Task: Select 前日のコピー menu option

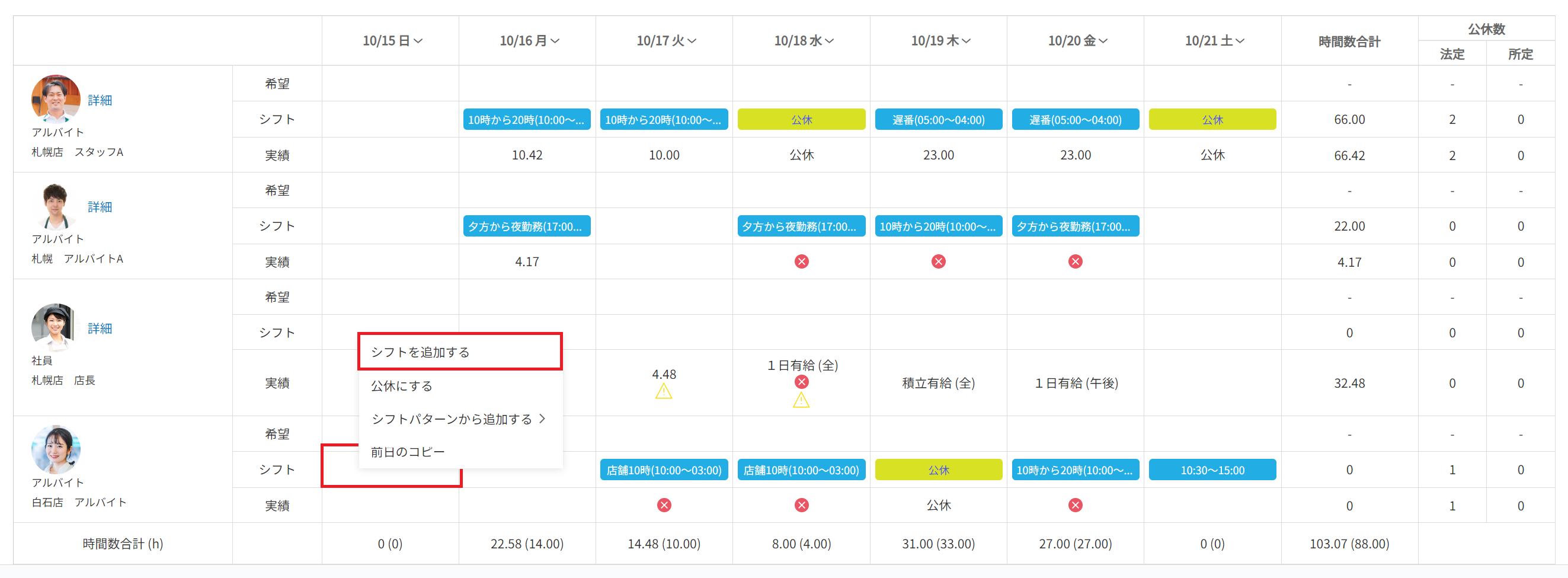Action: (408, 452)
